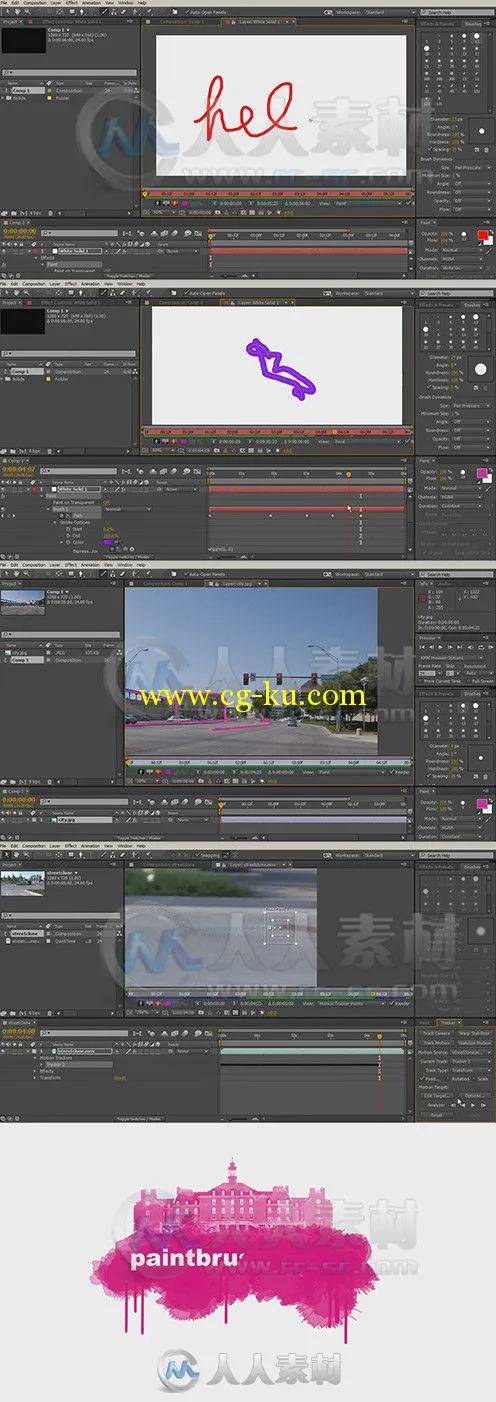The height and width of the screenshot is (1402, 496).
Task: Click the 0:00:00:00 timecode in the red 'hel' timeline
Action: 20,230
